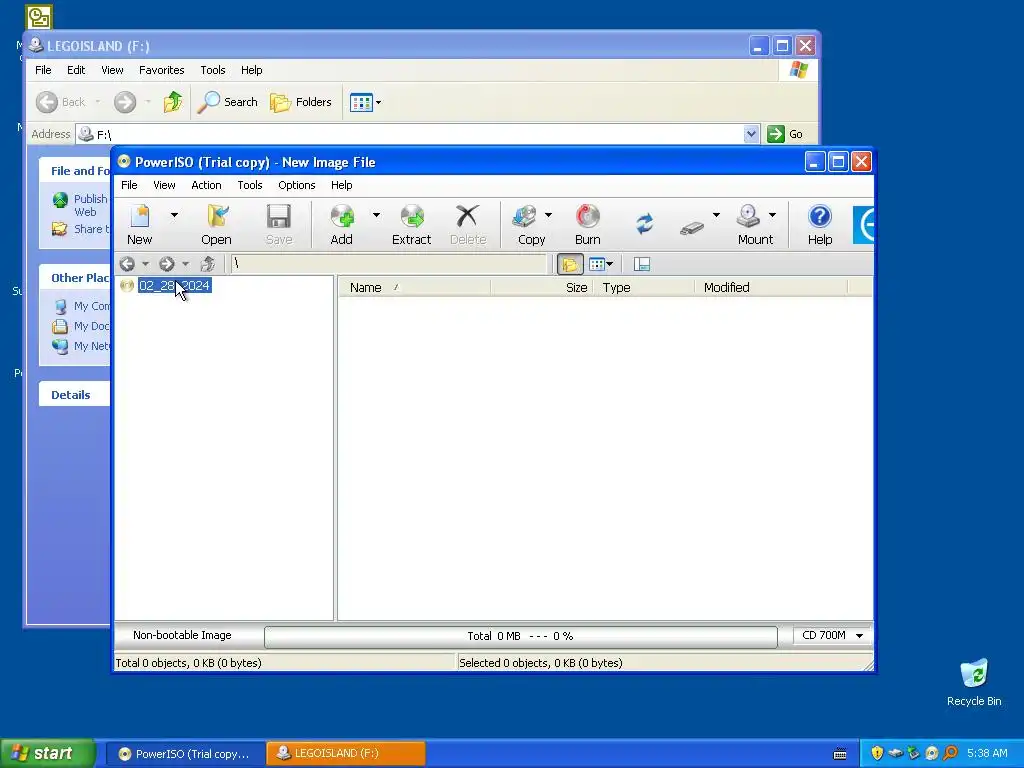Click the Burn toolbar icon

(x=588, y=224)
